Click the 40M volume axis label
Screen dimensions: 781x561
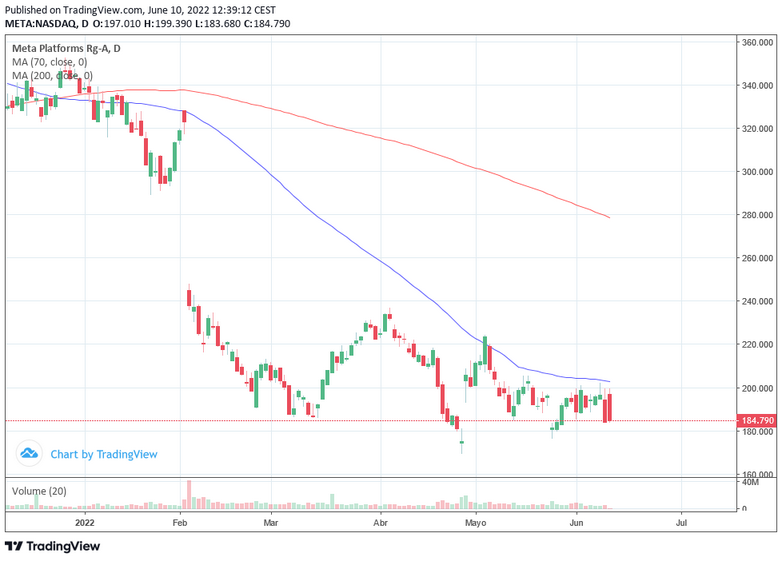pyautogui.click(x=750, y=482)
